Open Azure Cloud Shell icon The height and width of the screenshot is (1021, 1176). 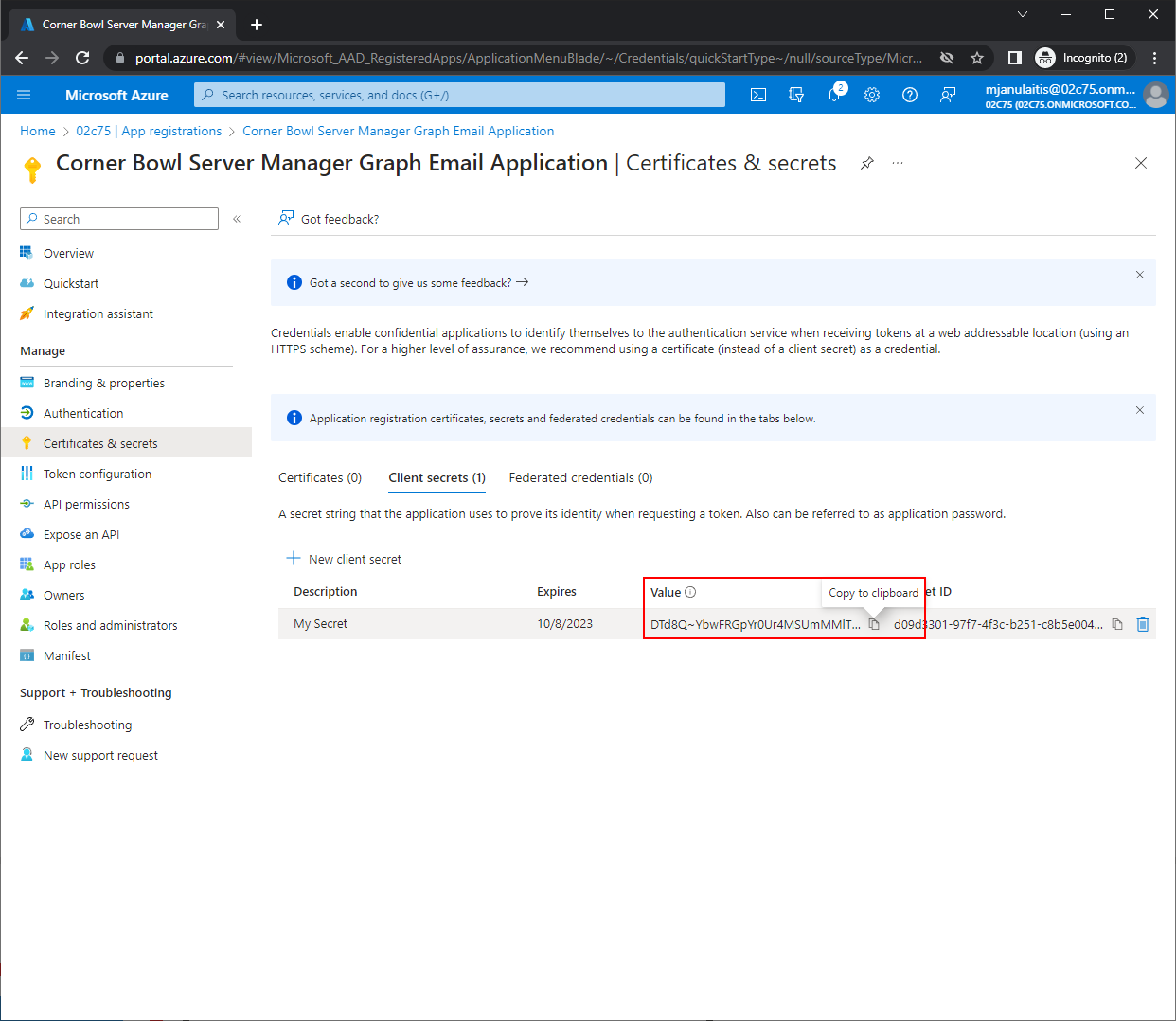[x=758, y=95]
